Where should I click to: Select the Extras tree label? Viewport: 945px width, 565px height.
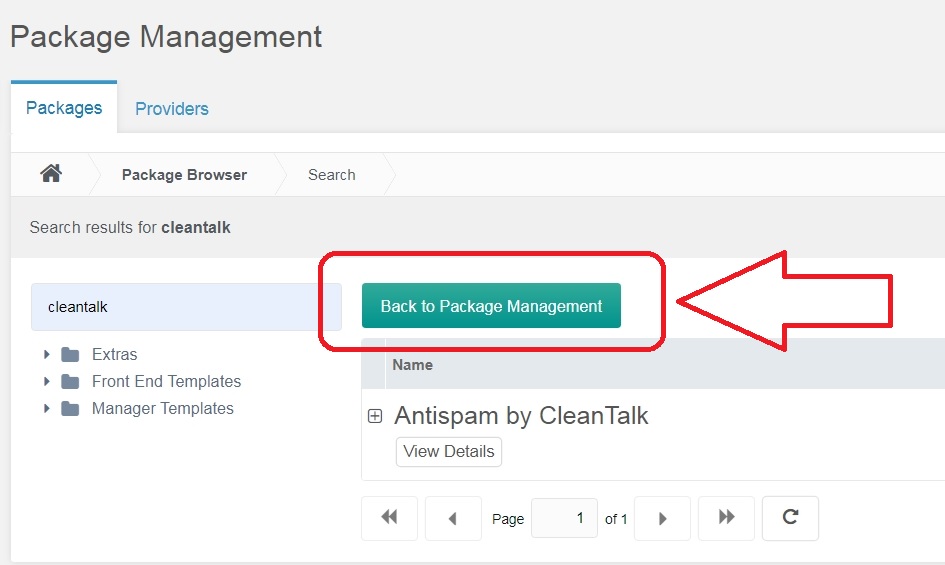pyautogui.click(x=115, y=355)
